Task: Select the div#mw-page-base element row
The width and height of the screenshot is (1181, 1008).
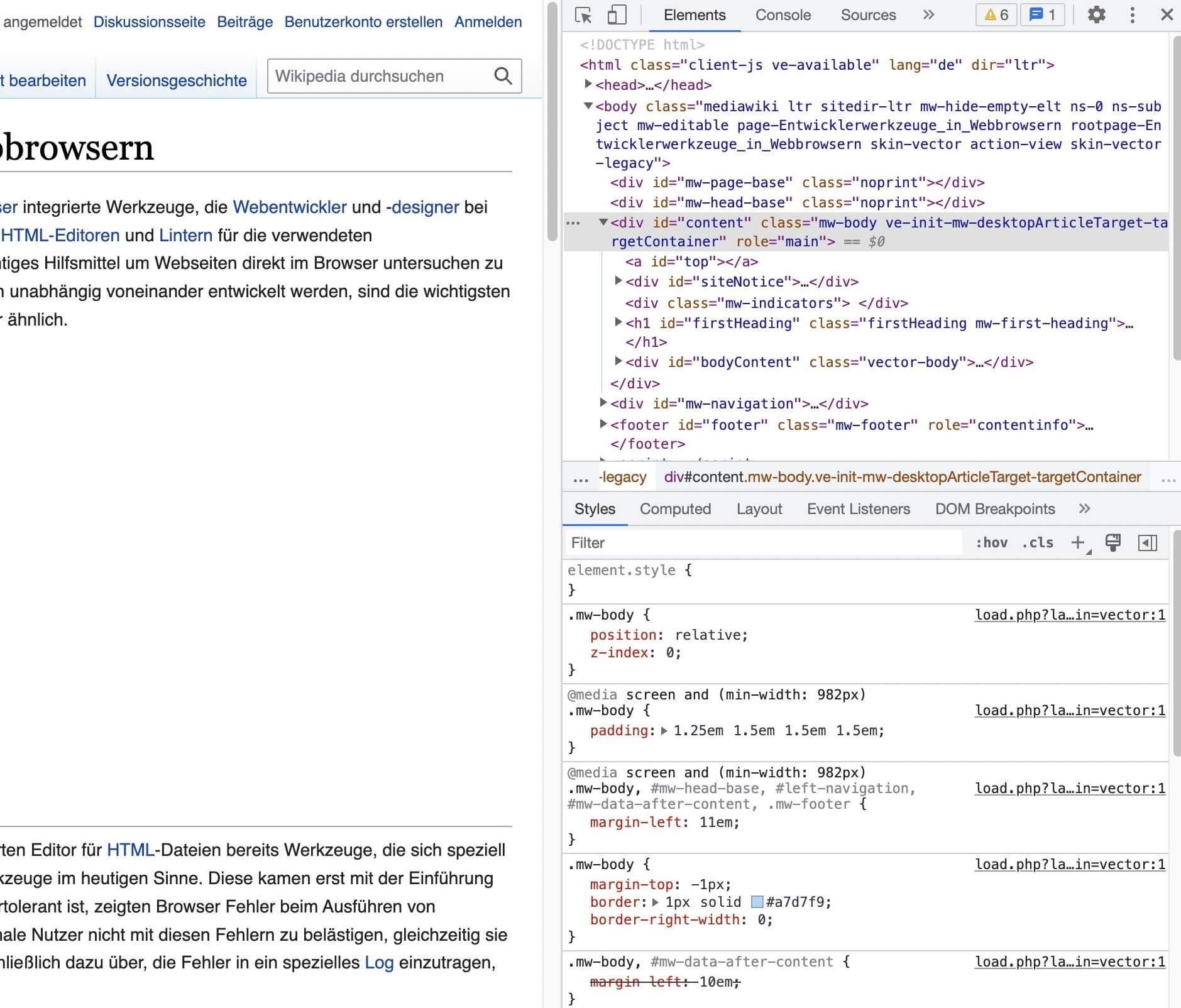Action: click(x=866, y=182)
